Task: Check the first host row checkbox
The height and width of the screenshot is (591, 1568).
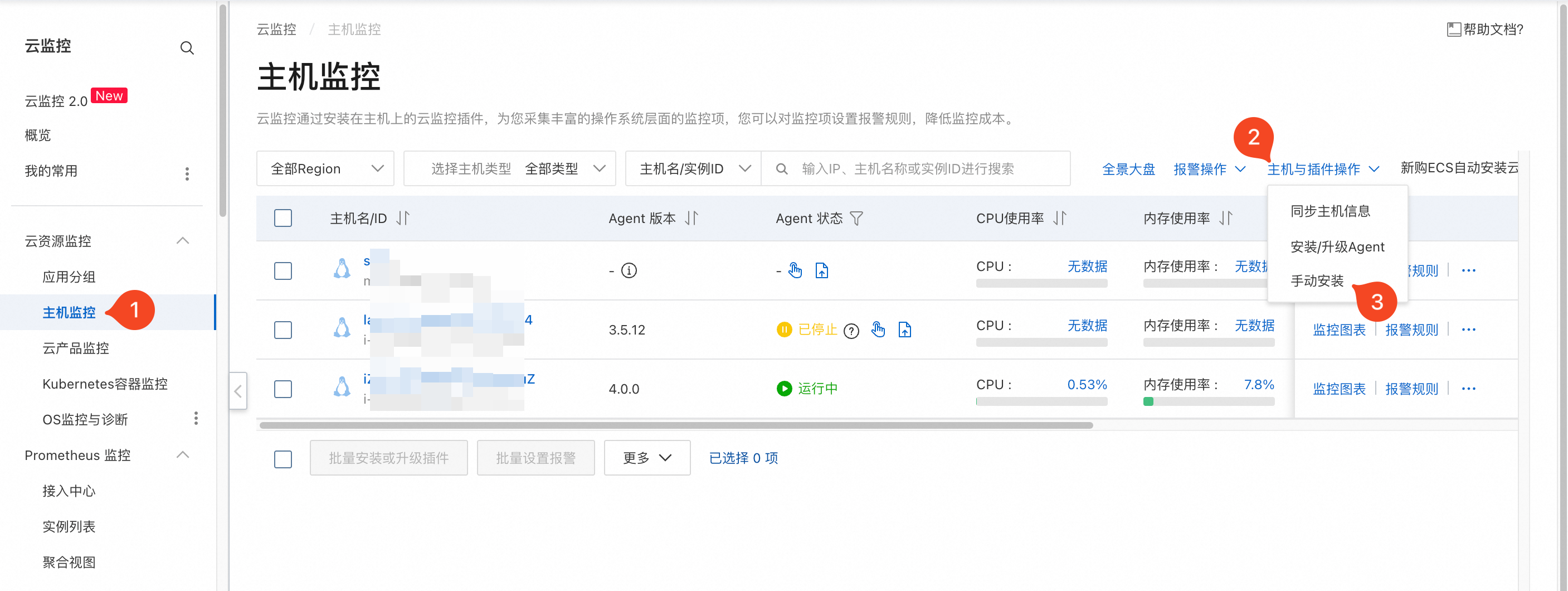Action: [x=283, y=270]
